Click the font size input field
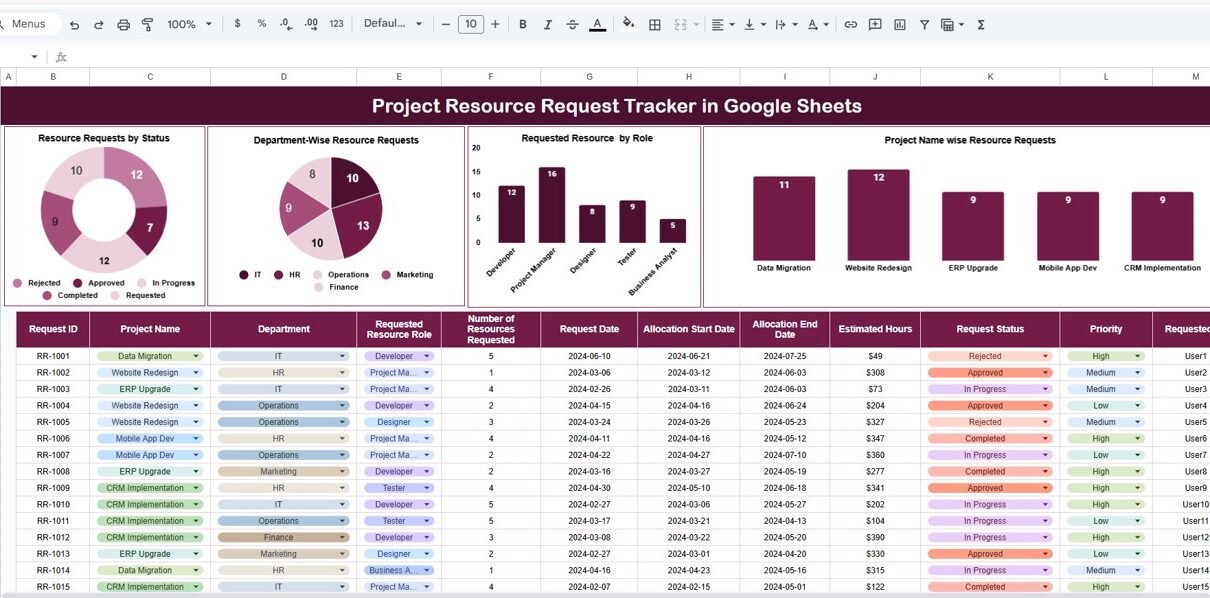The width and height of the screenshot is (1210, 598). pos(470,24)
